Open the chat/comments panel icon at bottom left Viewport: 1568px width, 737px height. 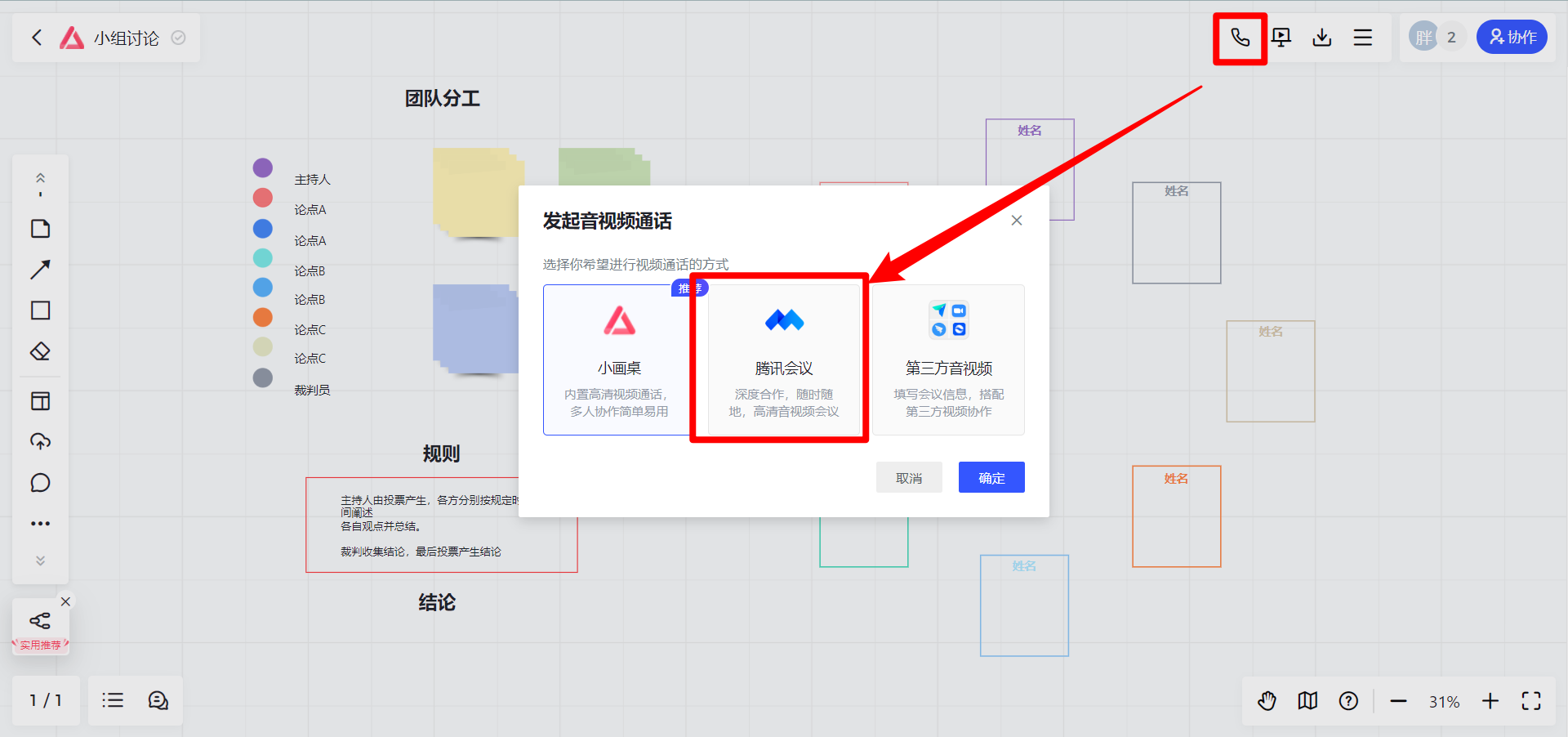(x=158, y=700)
